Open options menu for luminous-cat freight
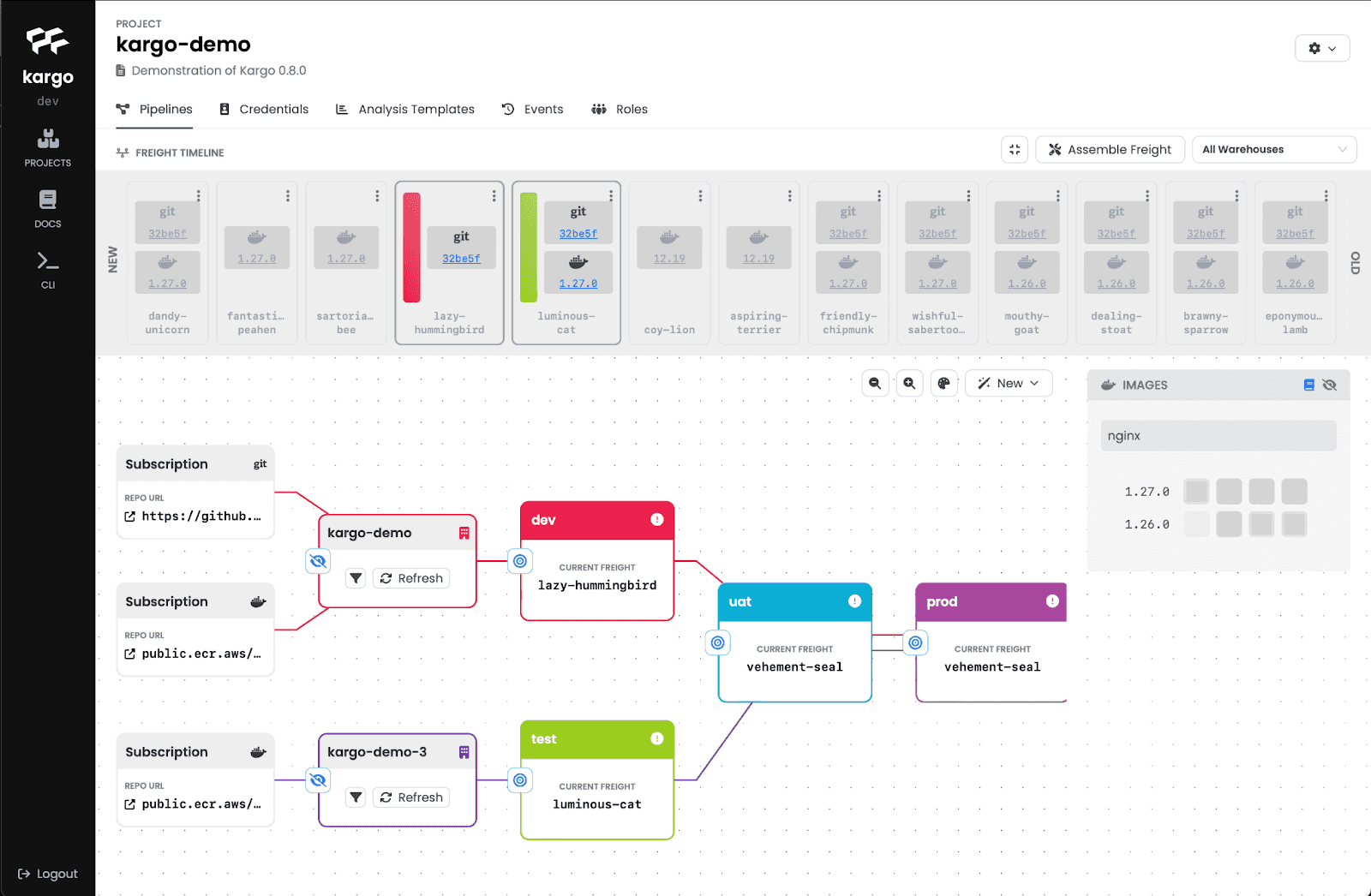This screenshot has height=896, width=1371. [x=611, y=196]
